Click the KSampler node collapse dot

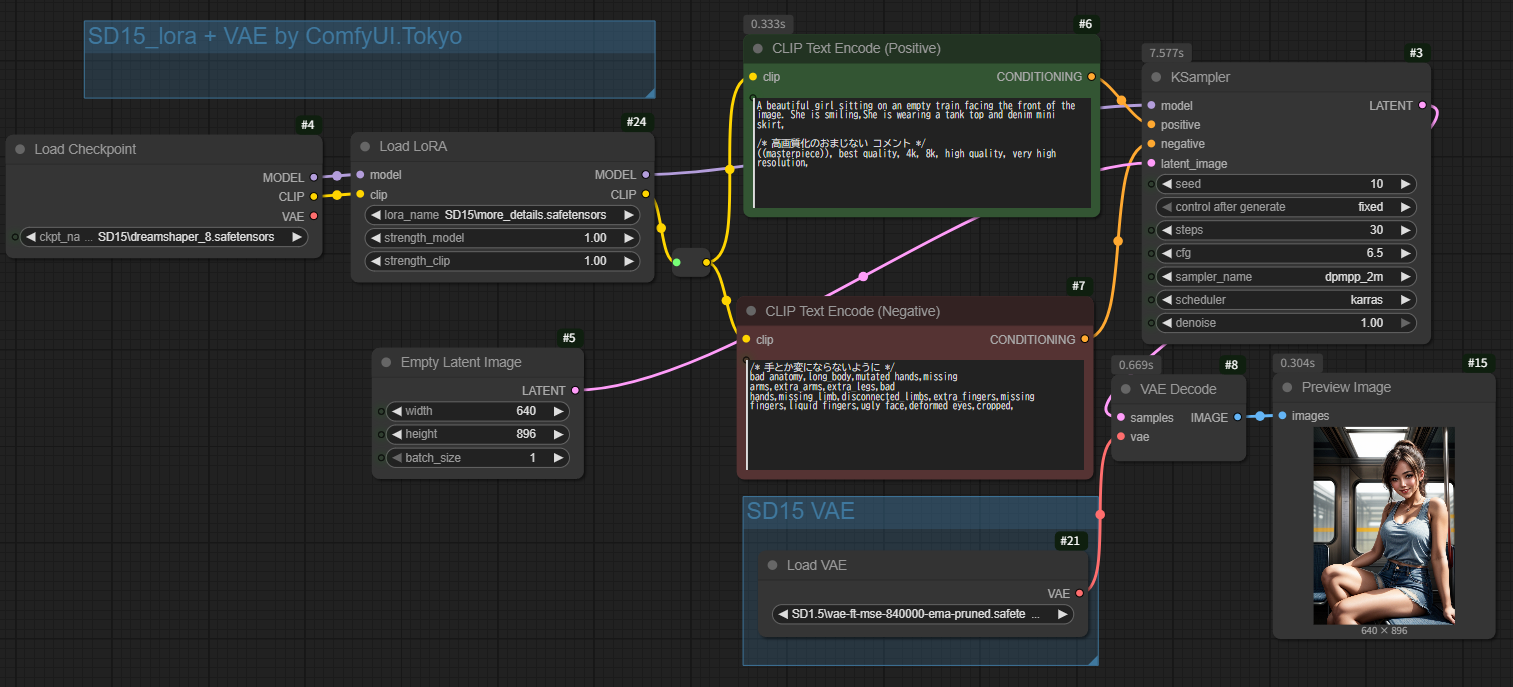pyautogui.click(x=1155, y=77)
